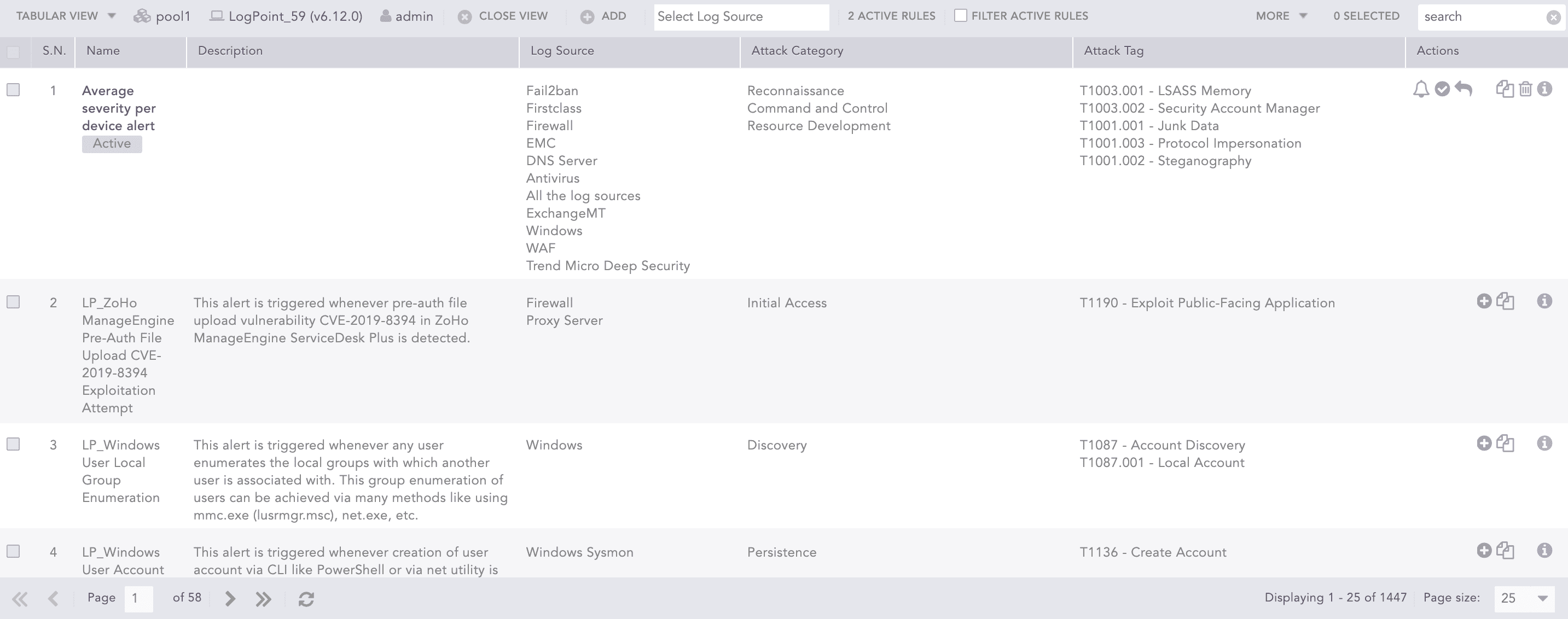
Task: Click the plus icon on the ZoHo ManageEngine rule
Action: tap(1484, 301)
